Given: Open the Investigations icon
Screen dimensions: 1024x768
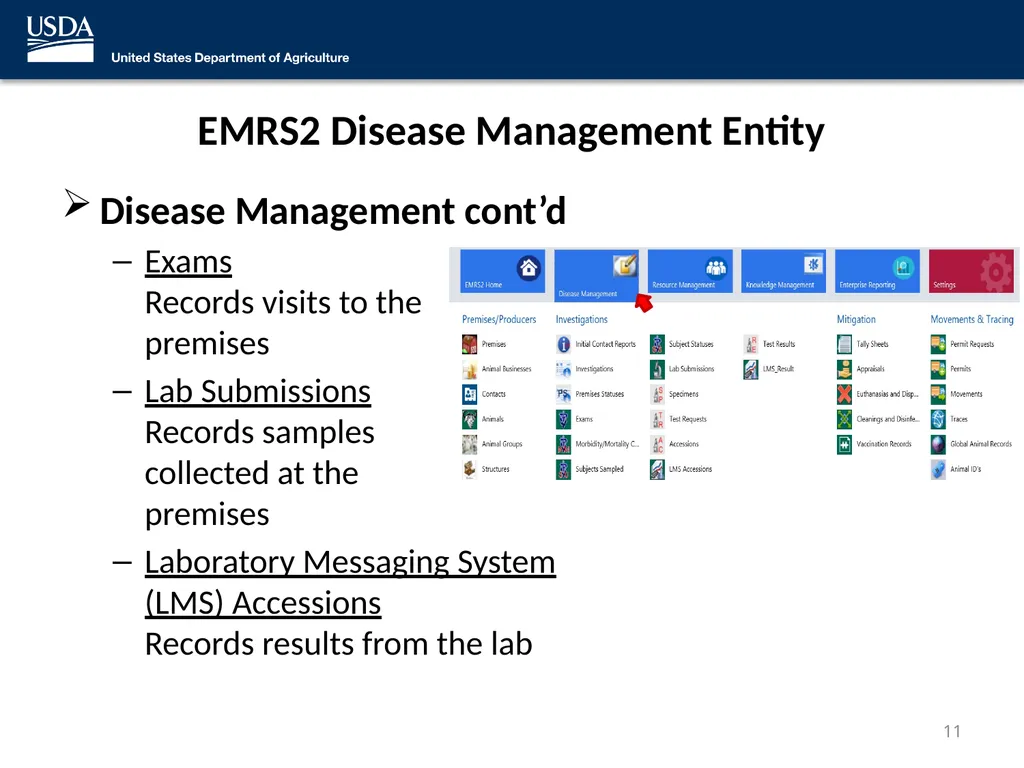Looking at the screenshot, I should pyautogui.click(x=564, y=369).
